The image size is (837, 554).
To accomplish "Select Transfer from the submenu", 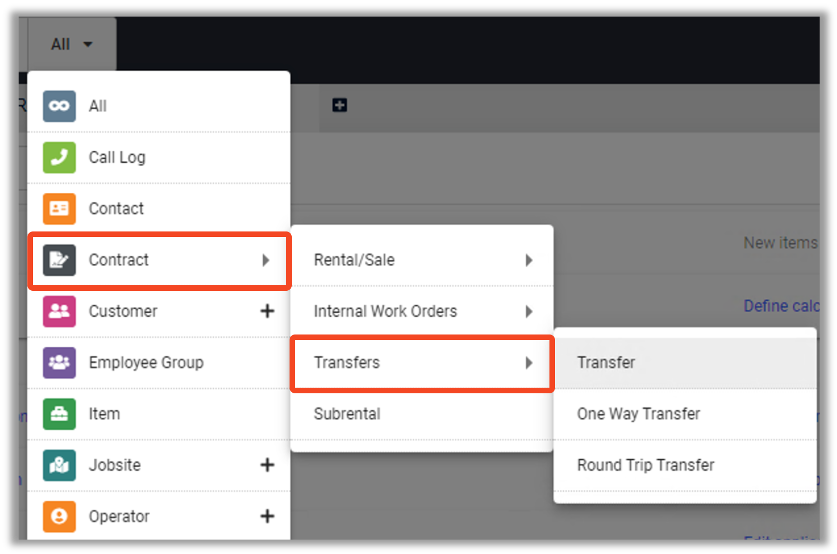I will (x=606, y=362).
